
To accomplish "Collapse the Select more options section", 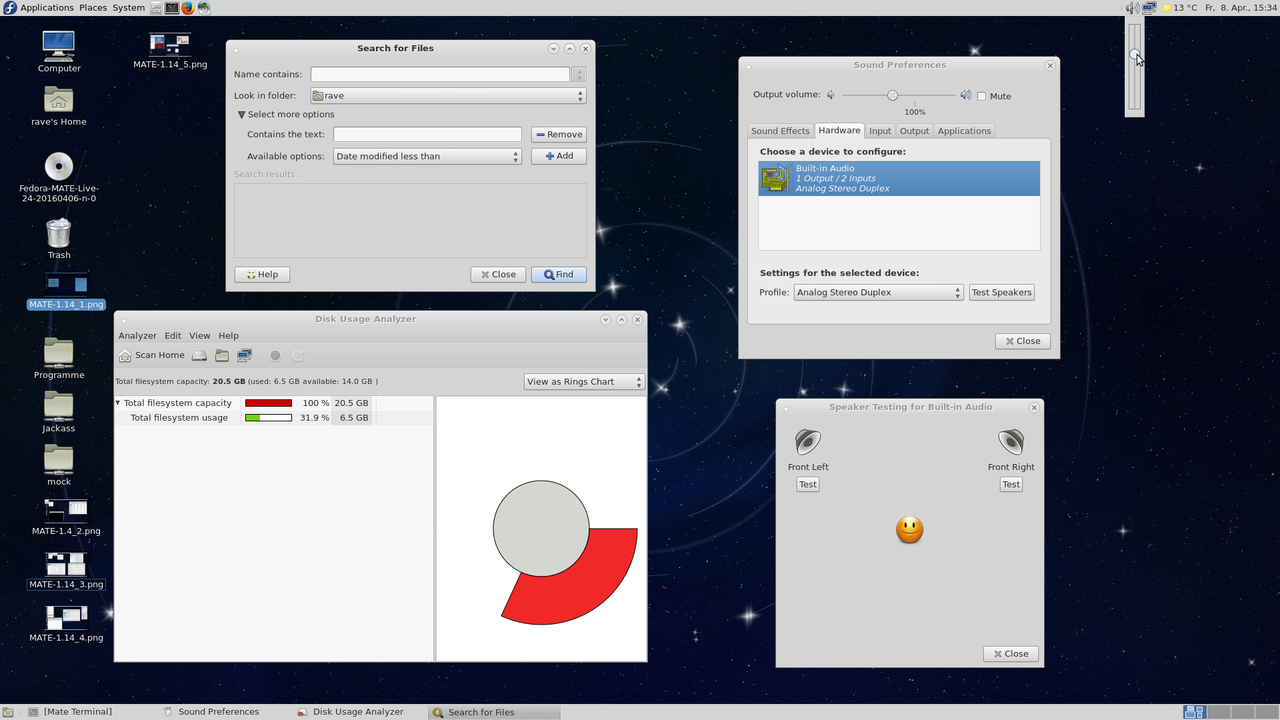I will (x=242, y=115).
